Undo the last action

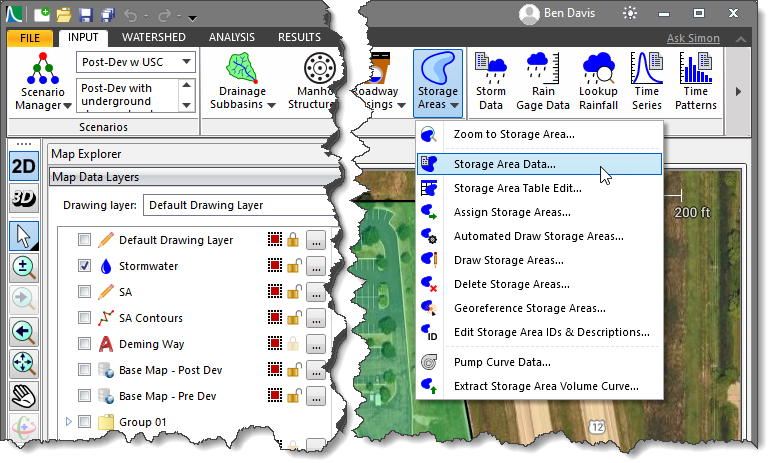[130, 16]
